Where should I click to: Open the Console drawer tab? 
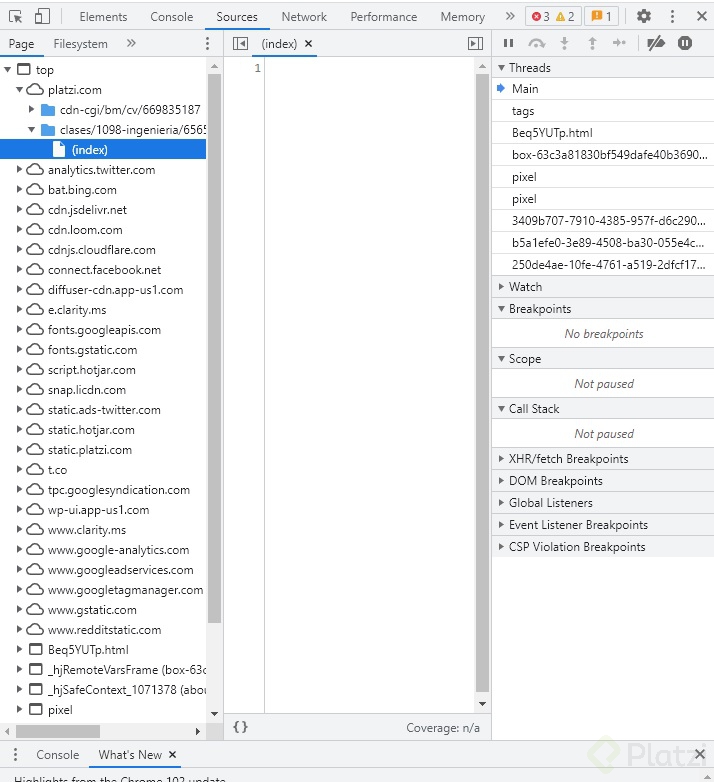(x=57, y=755)
